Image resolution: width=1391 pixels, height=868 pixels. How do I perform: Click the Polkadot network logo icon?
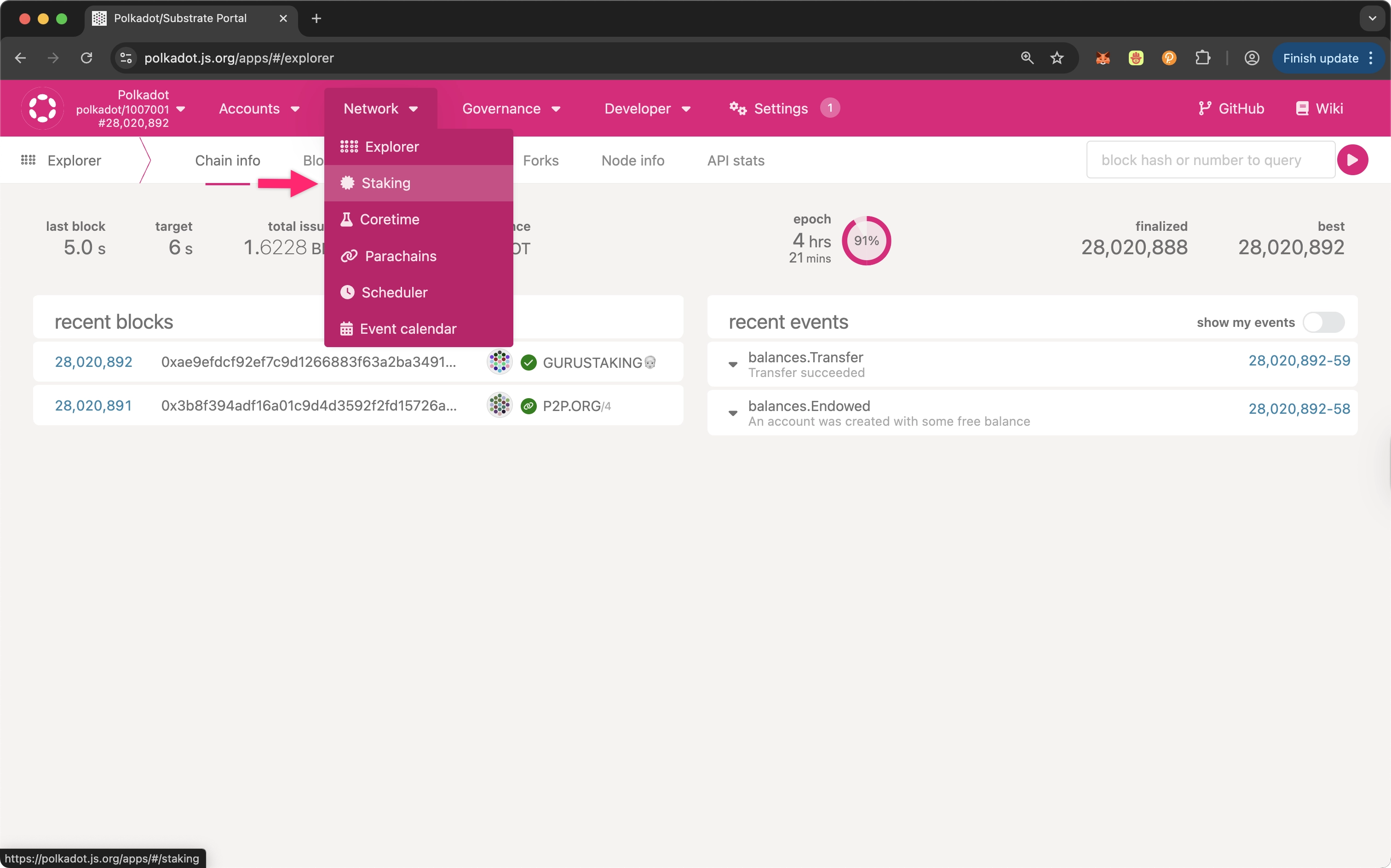pos(42,108)
